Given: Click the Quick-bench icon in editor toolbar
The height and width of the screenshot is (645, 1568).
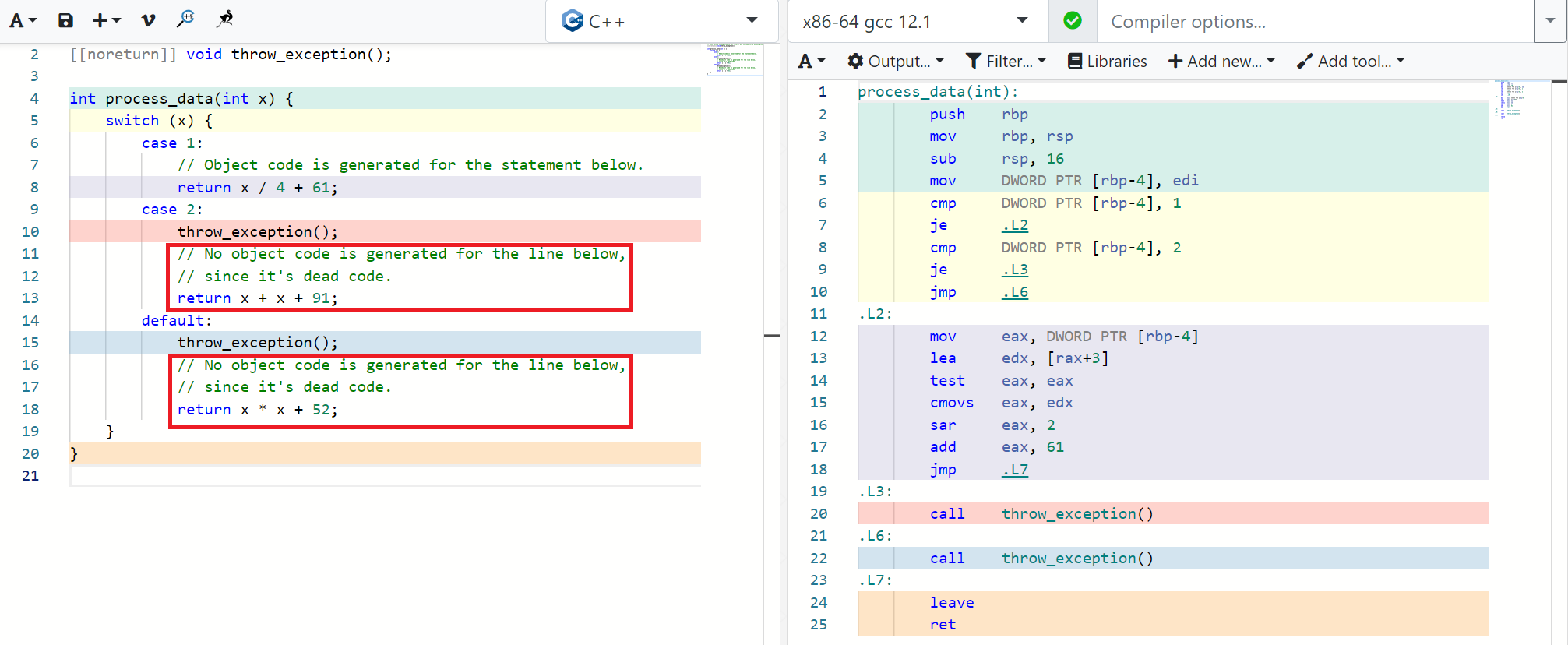Looking at the screenshot, I should tap(225, 19).
